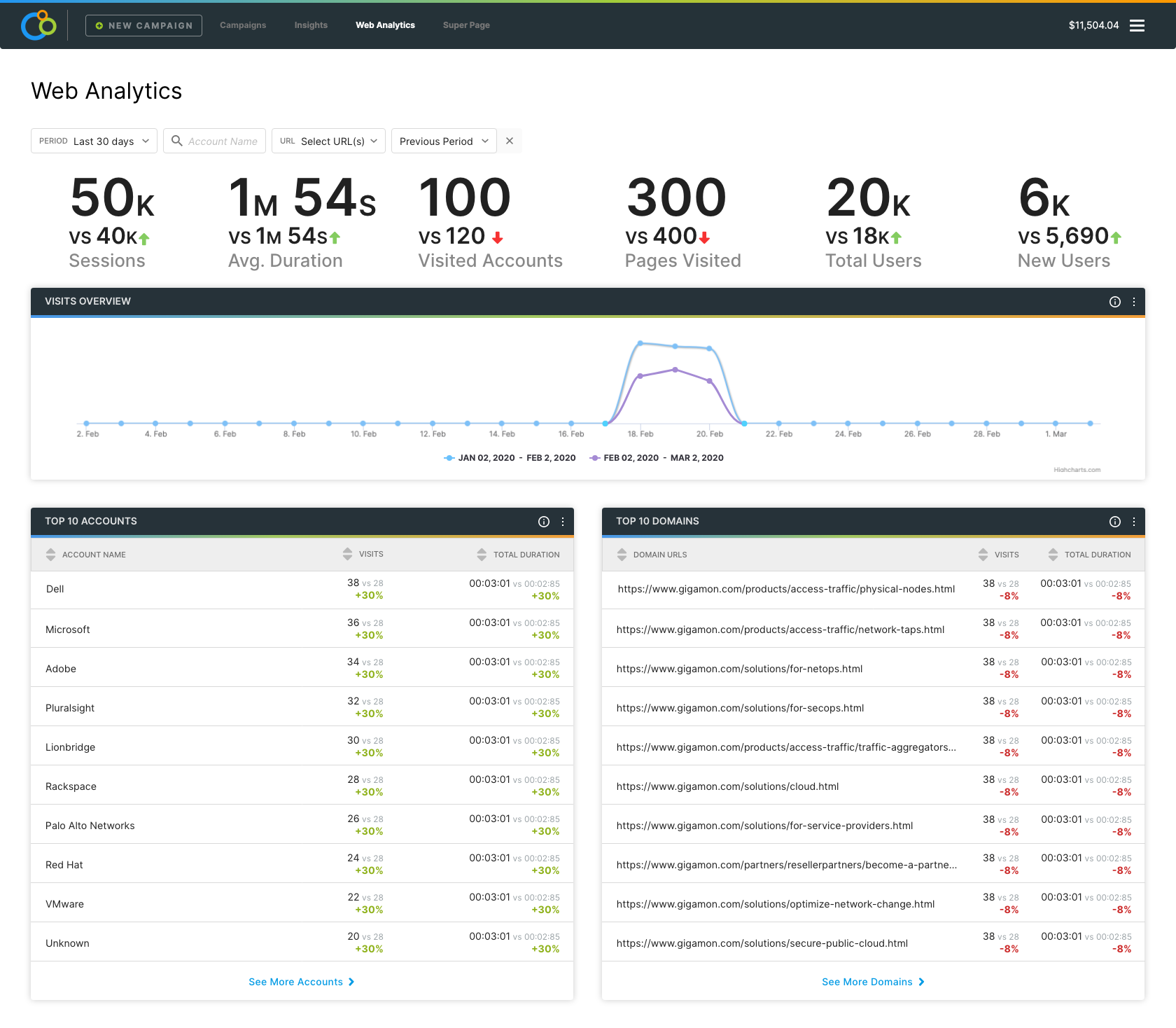Toggle Feb 02 – Mar 2 legend series

click(657, 458)
